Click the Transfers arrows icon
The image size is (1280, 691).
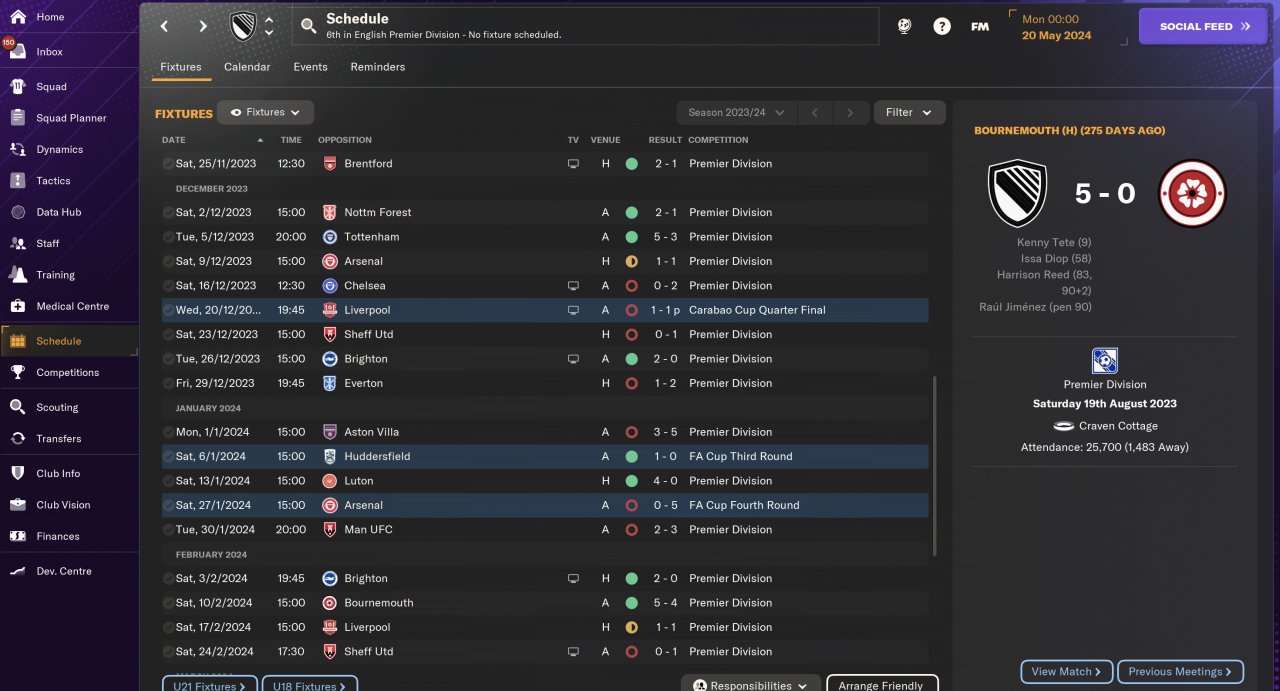pos(17,438)
